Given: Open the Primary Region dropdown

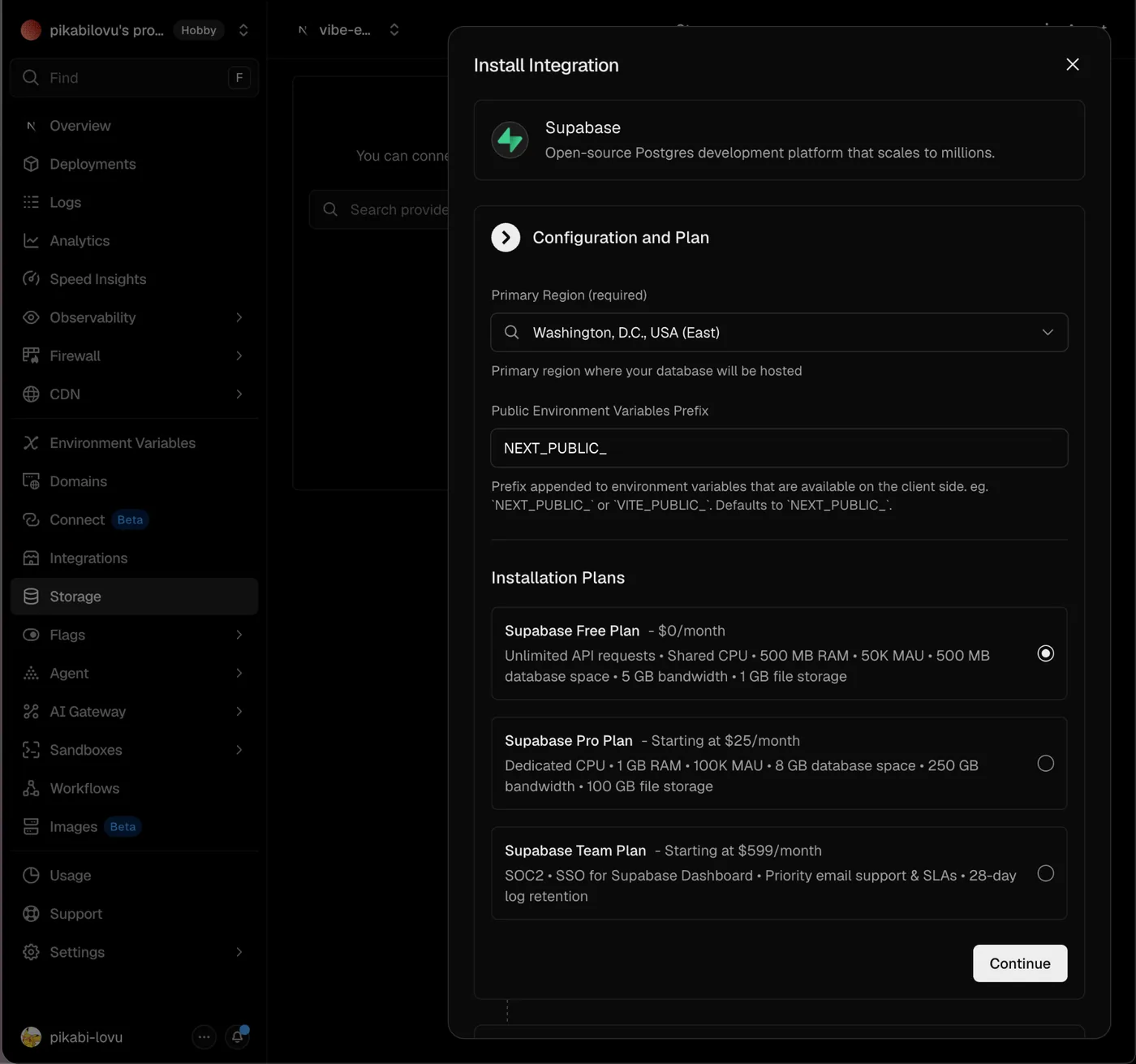Looking at the screenshot, I should 779,332.
